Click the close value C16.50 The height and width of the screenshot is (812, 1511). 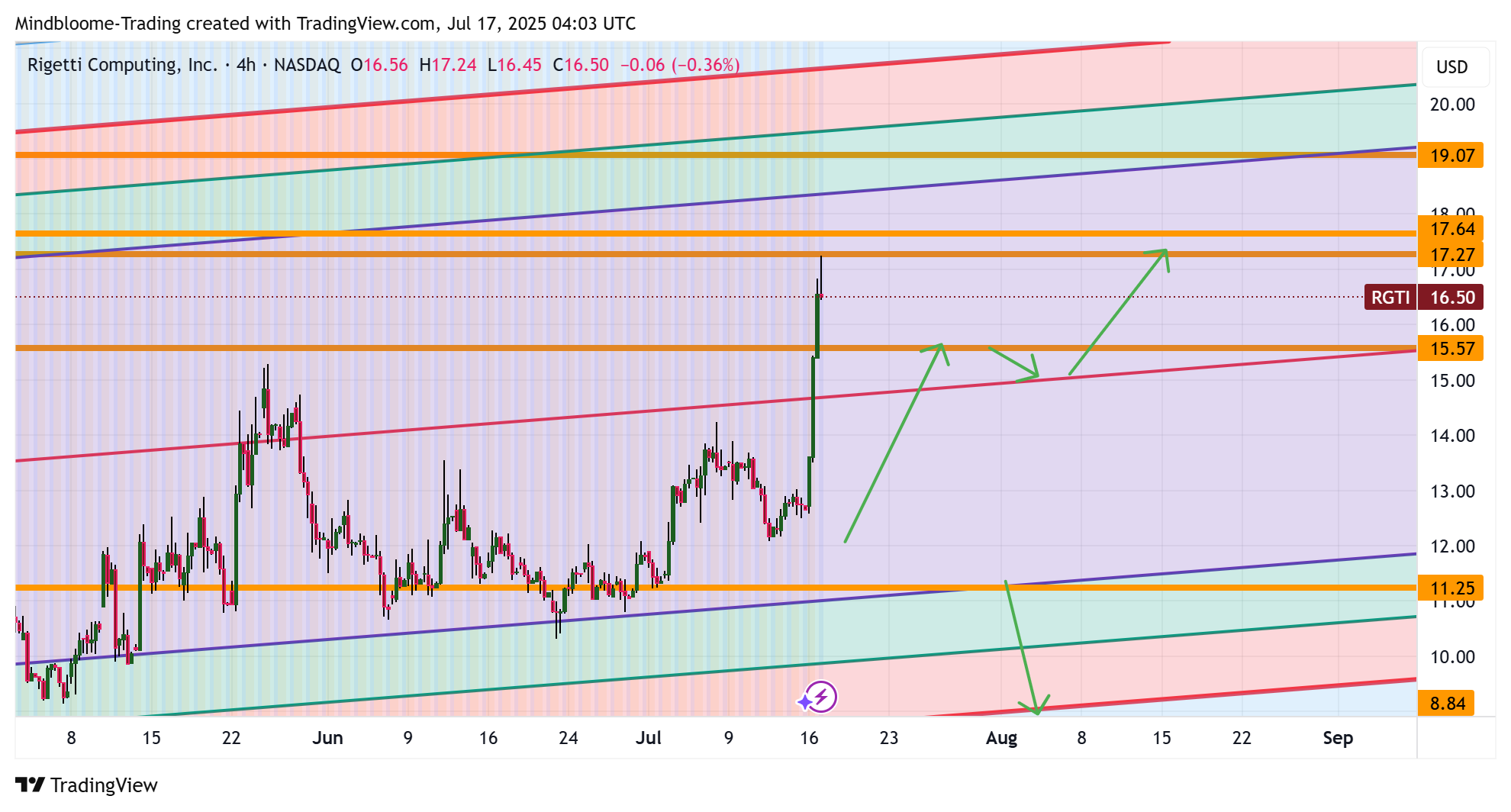coord(581,65)
